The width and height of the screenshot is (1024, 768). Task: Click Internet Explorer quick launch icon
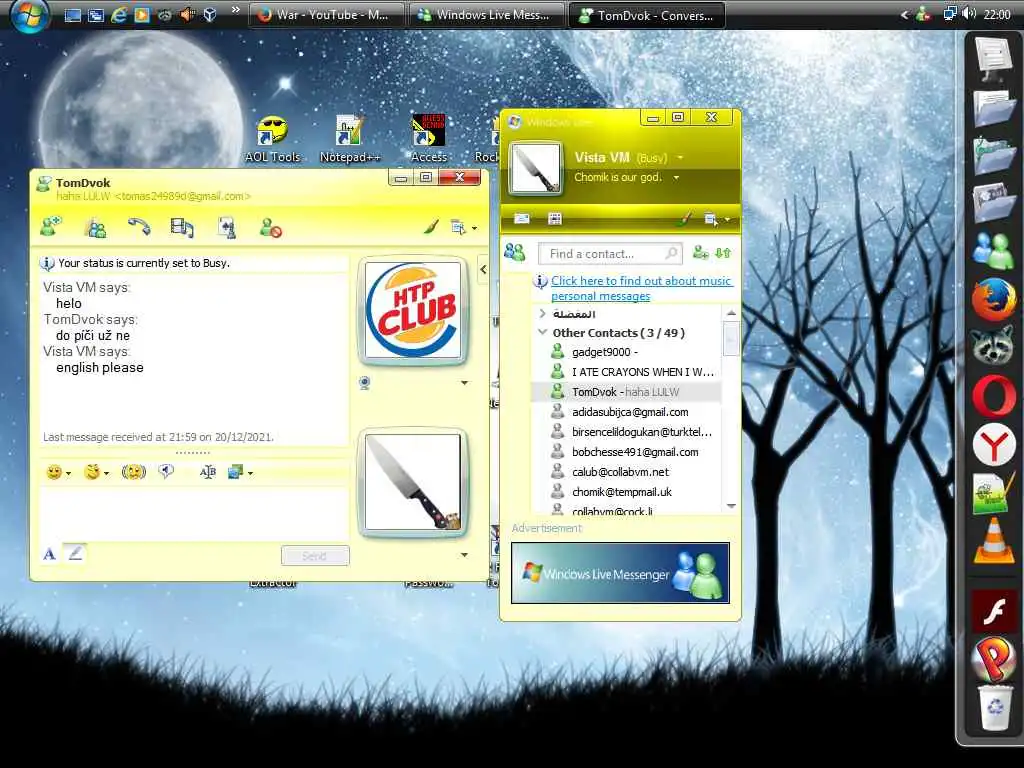pos(118,14)
